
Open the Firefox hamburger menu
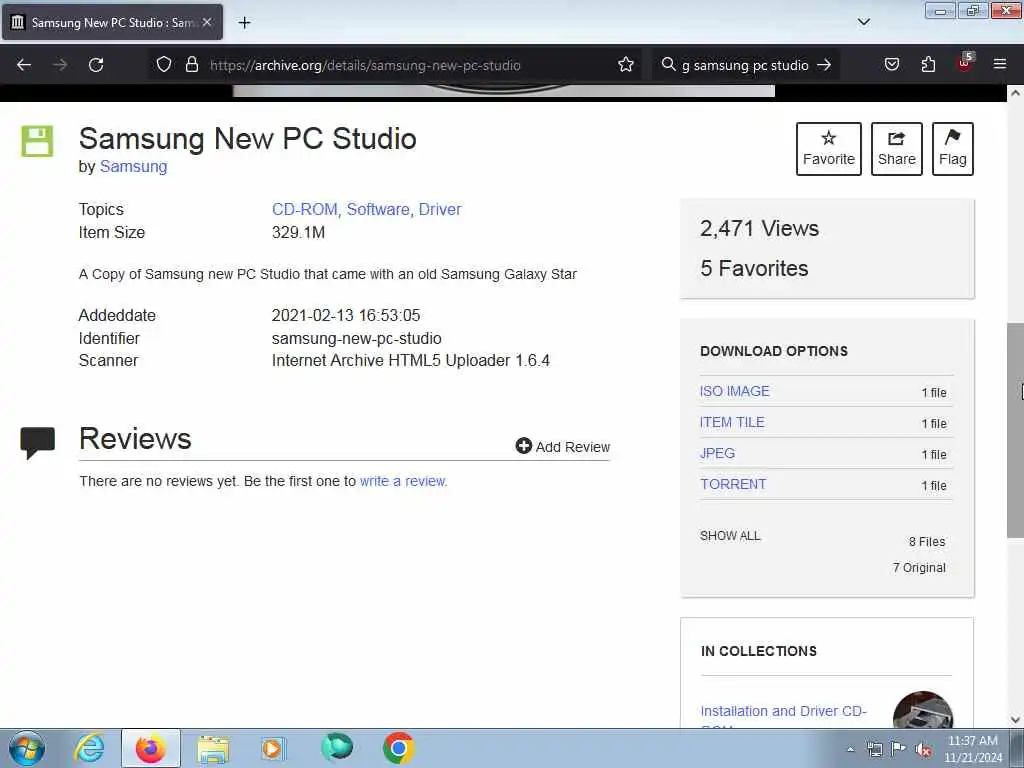click(x=1000, y=64)
